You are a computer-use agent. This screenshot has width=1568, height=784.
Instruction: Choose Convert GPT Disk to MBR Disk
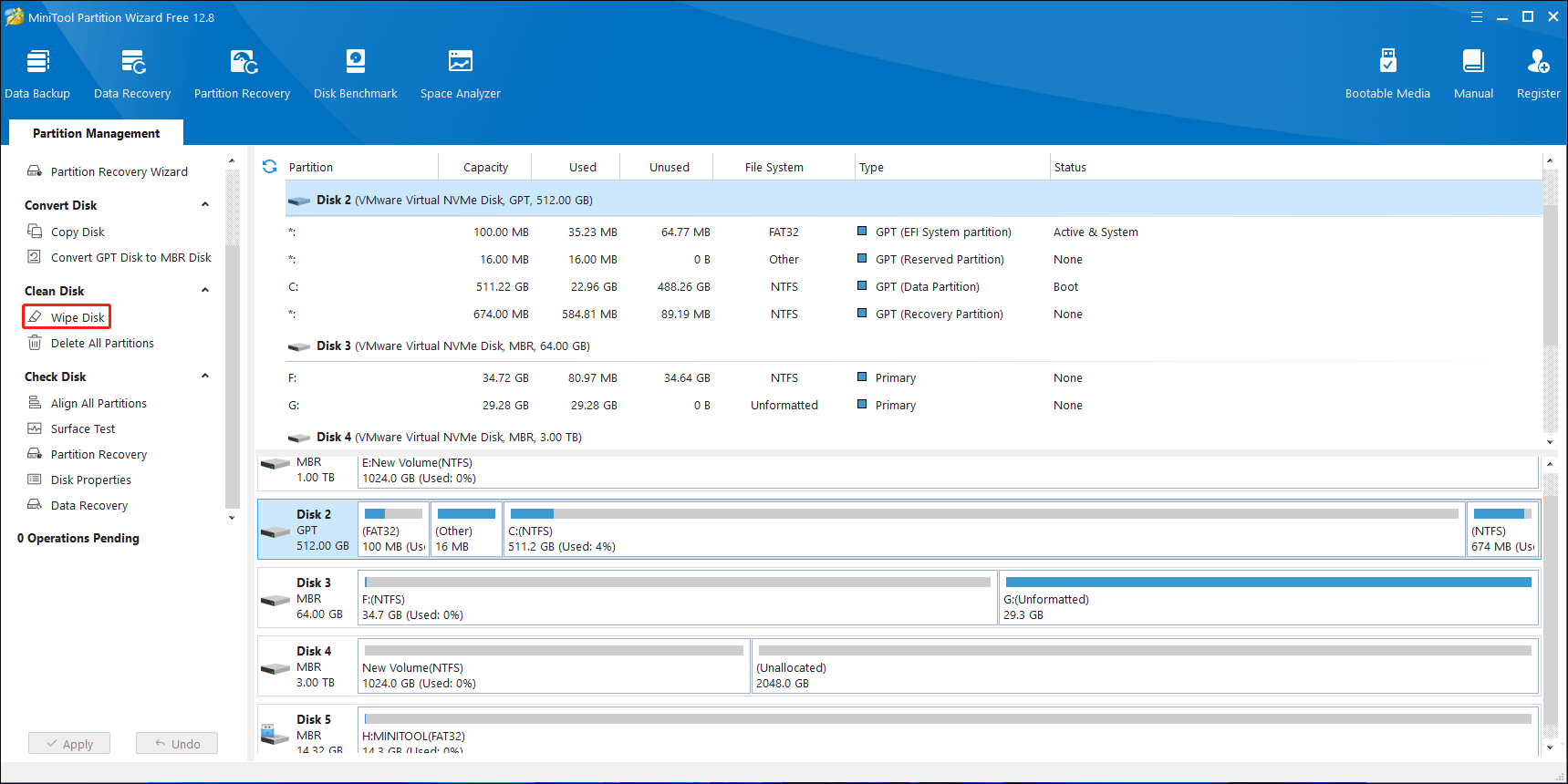(119, 257)
